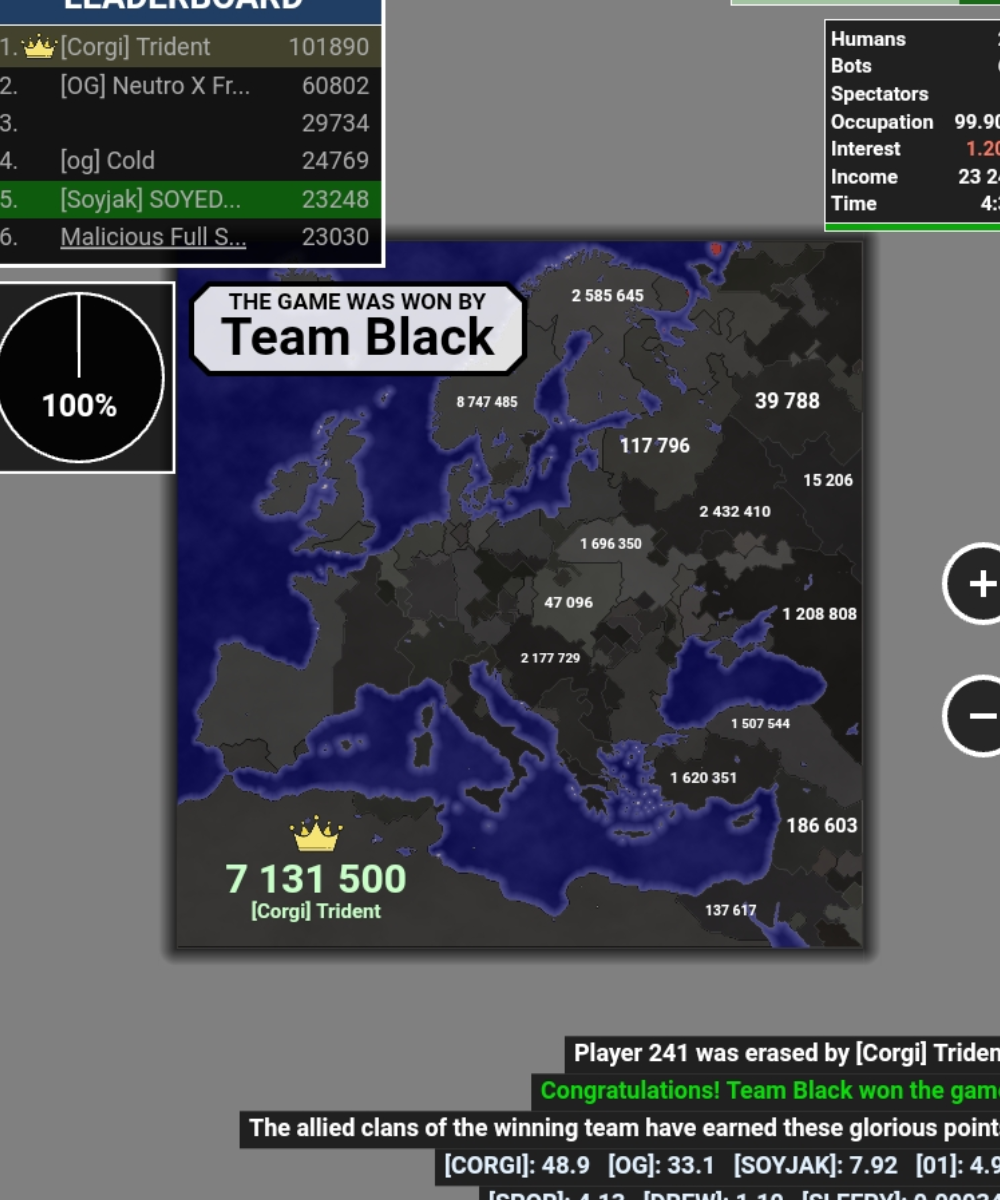Image resolution: width=1000 pixels, height=1200 pixels.
Task: Select the [og] Cold leaderboard entry
Action: point(190,160)
